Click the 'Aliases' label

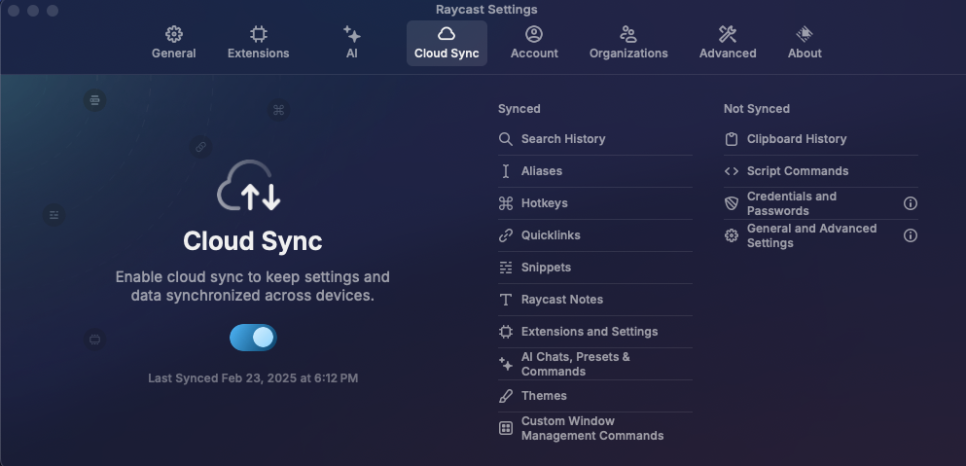click(542, 171)
